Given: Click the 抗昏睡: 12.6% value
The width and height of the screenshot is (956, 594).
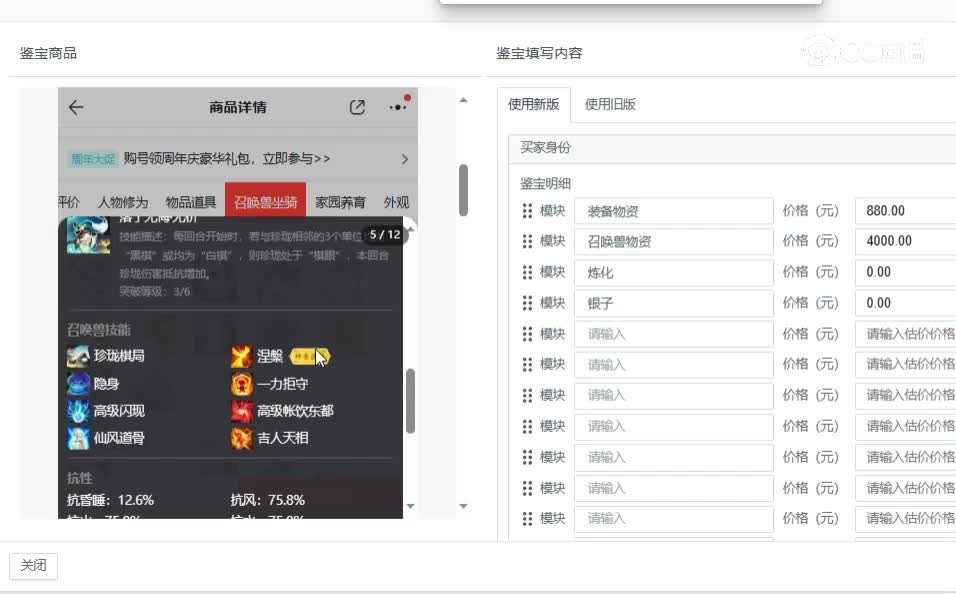Looking at the screenshot, I should 110,500.
